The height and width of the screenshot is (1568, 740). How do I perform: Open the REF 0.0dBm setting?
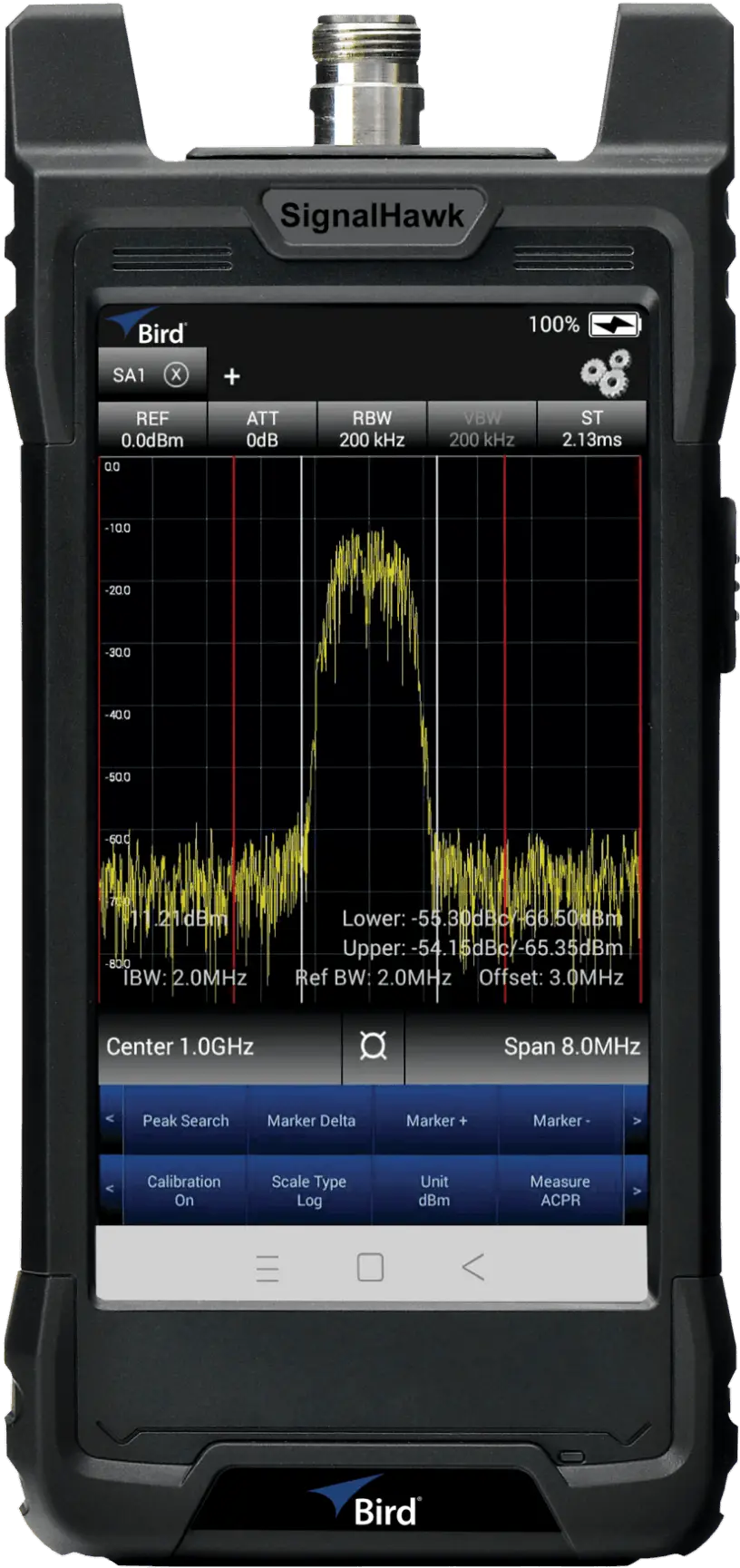point(152,428)
